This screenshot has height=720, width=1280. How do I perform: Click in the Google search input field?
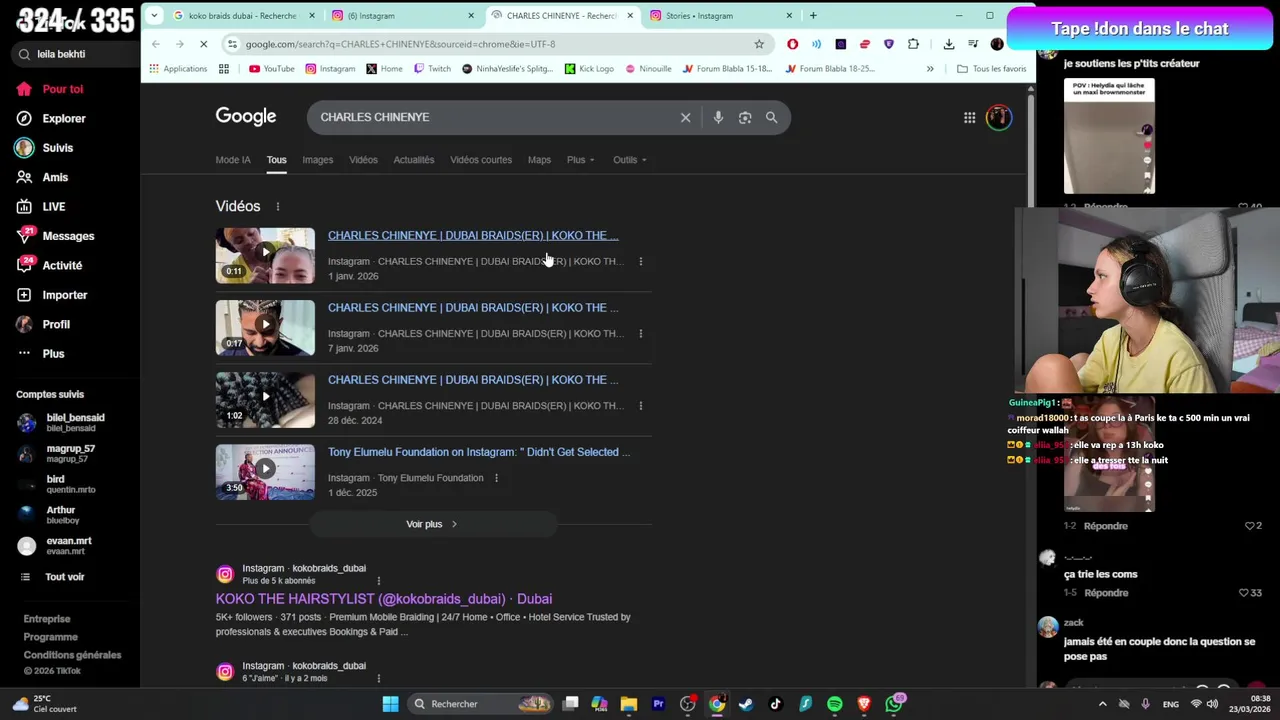[495, 118]
